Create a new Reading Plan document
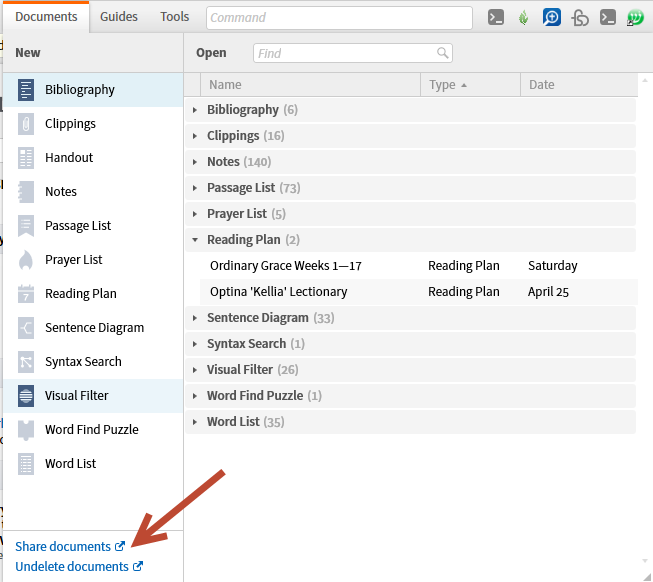Screen dimensions: 653x582 [93, 293]
